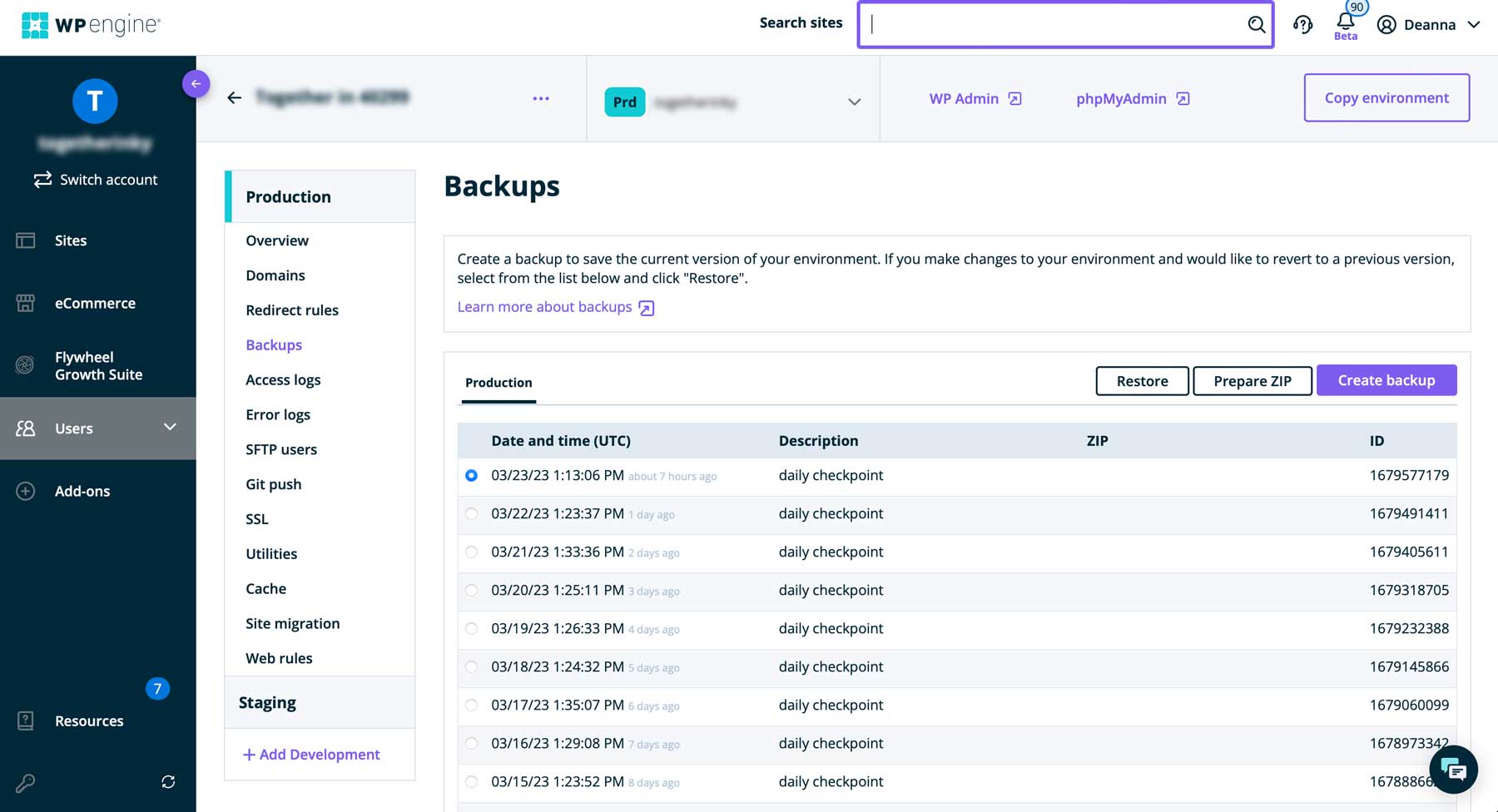
Task: Open the Staging section
Action: pyautogui.click(x=267, y=702)
